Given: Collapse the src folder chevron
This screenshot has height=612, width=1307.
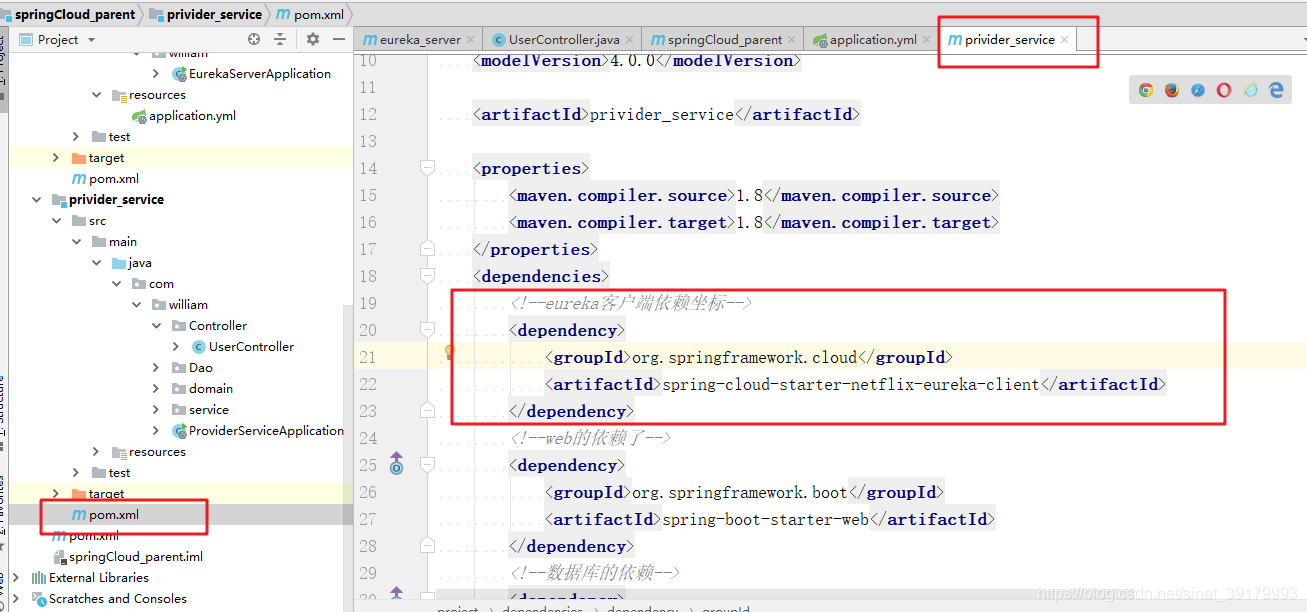Looking at the screenshot, I should (x=57, y=221).
